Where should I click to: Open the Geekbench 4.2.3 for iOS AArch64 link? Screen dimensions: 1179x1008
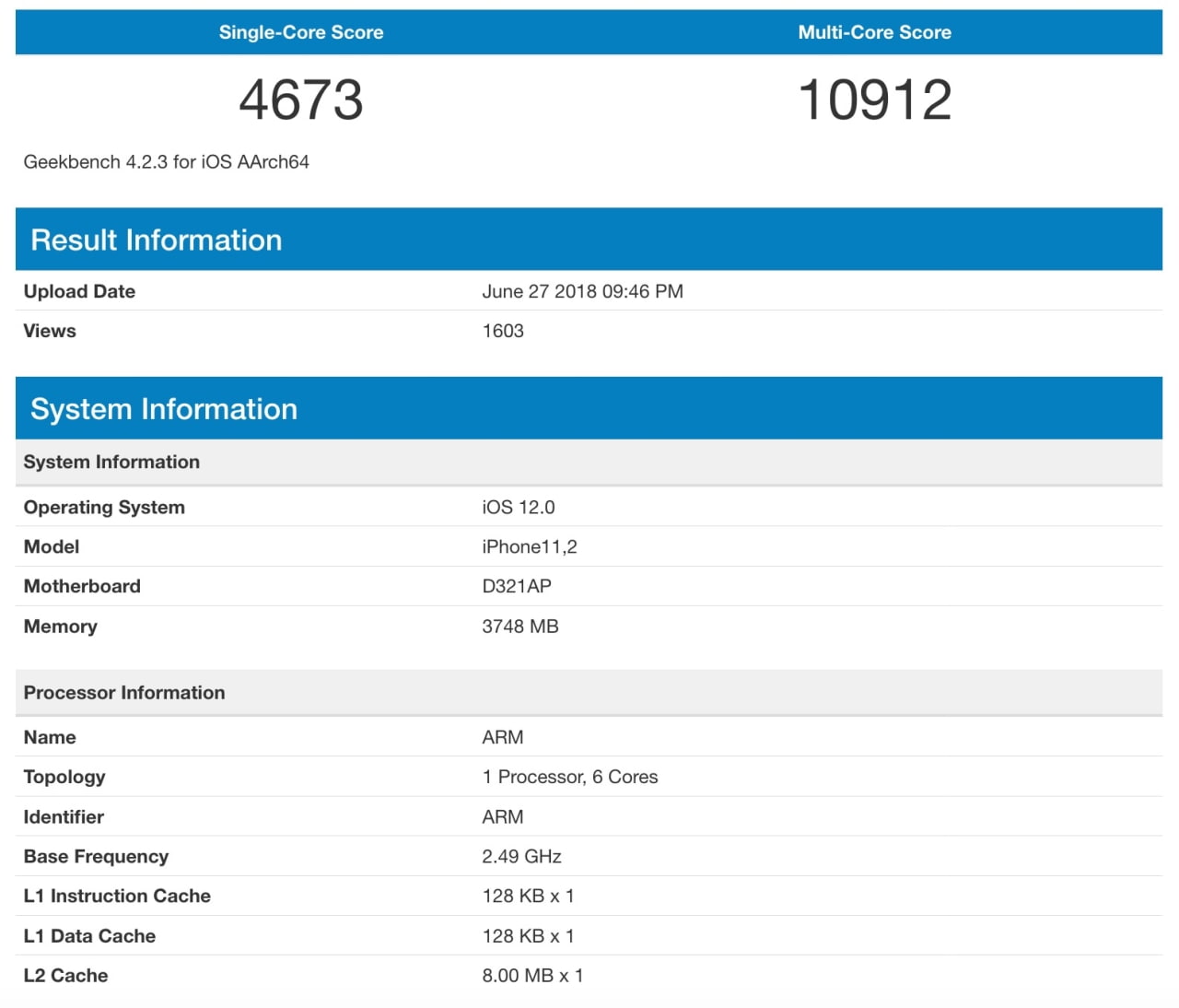pos(166,161)
